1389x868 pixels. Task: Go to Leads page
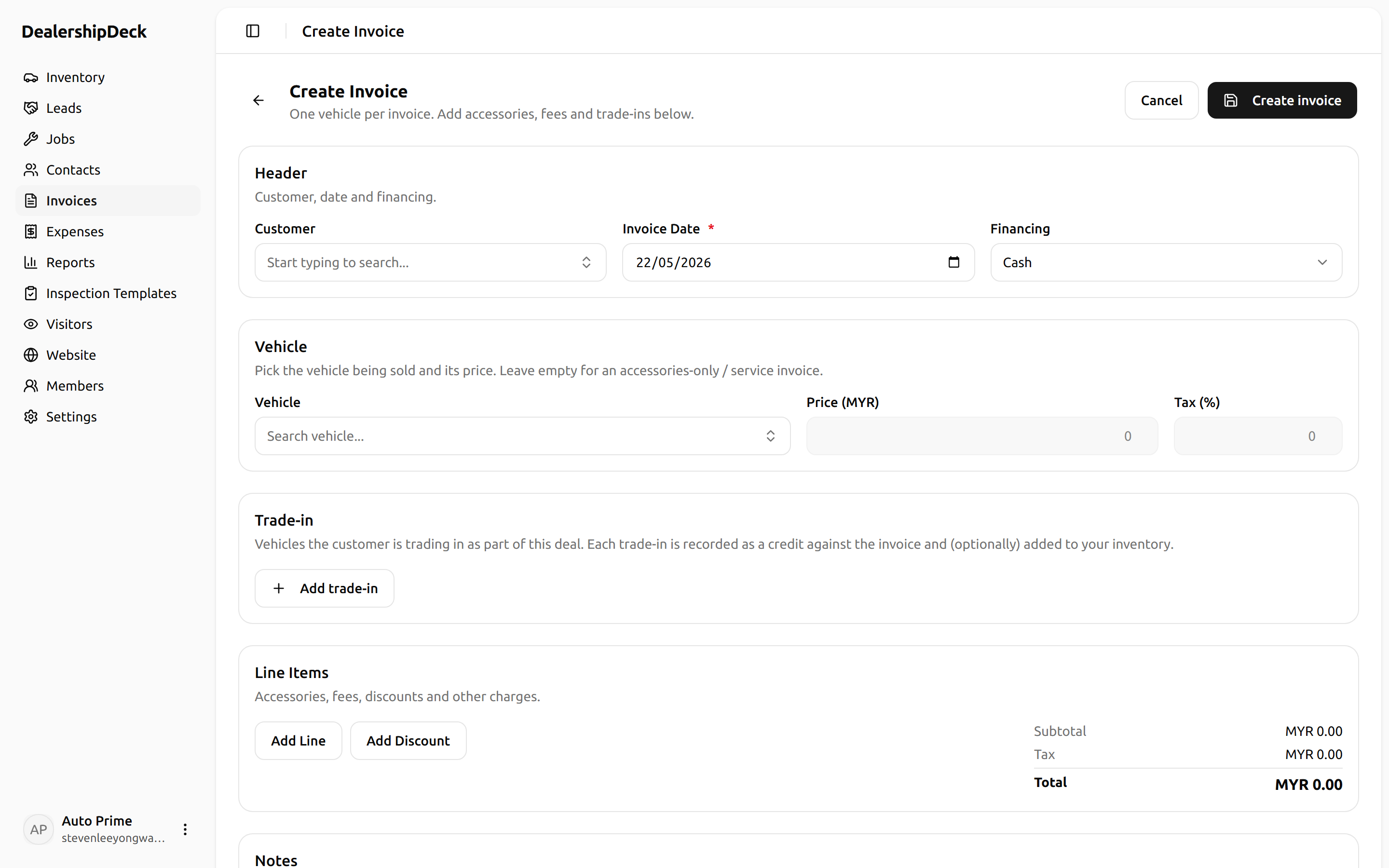tap(108, 108)
